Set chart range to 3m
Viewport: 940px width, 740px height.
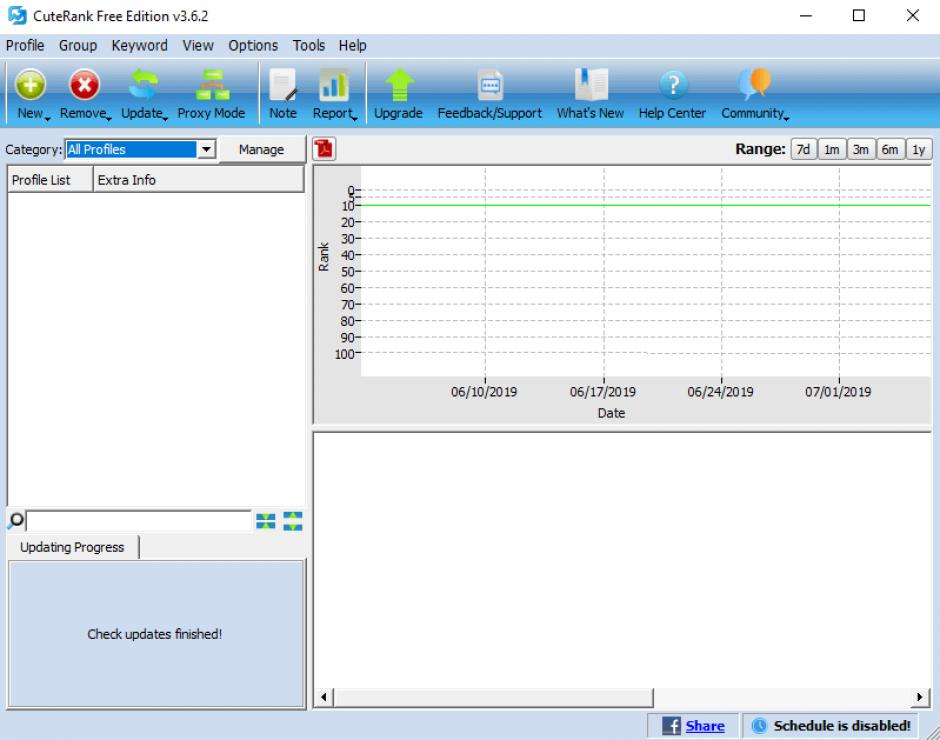861,149
